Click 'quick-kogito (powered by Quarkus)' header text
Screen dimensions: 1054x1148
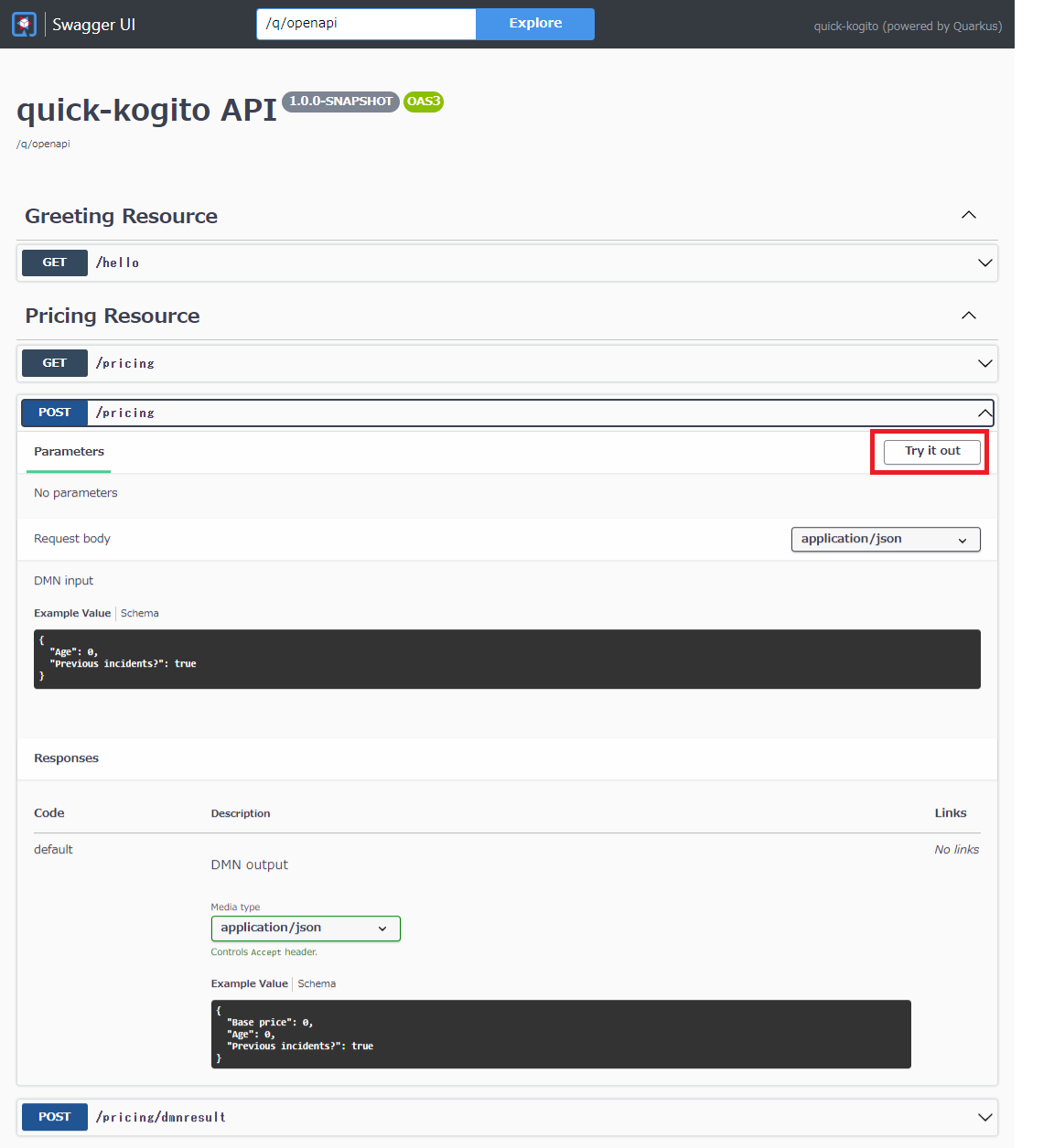908,27
